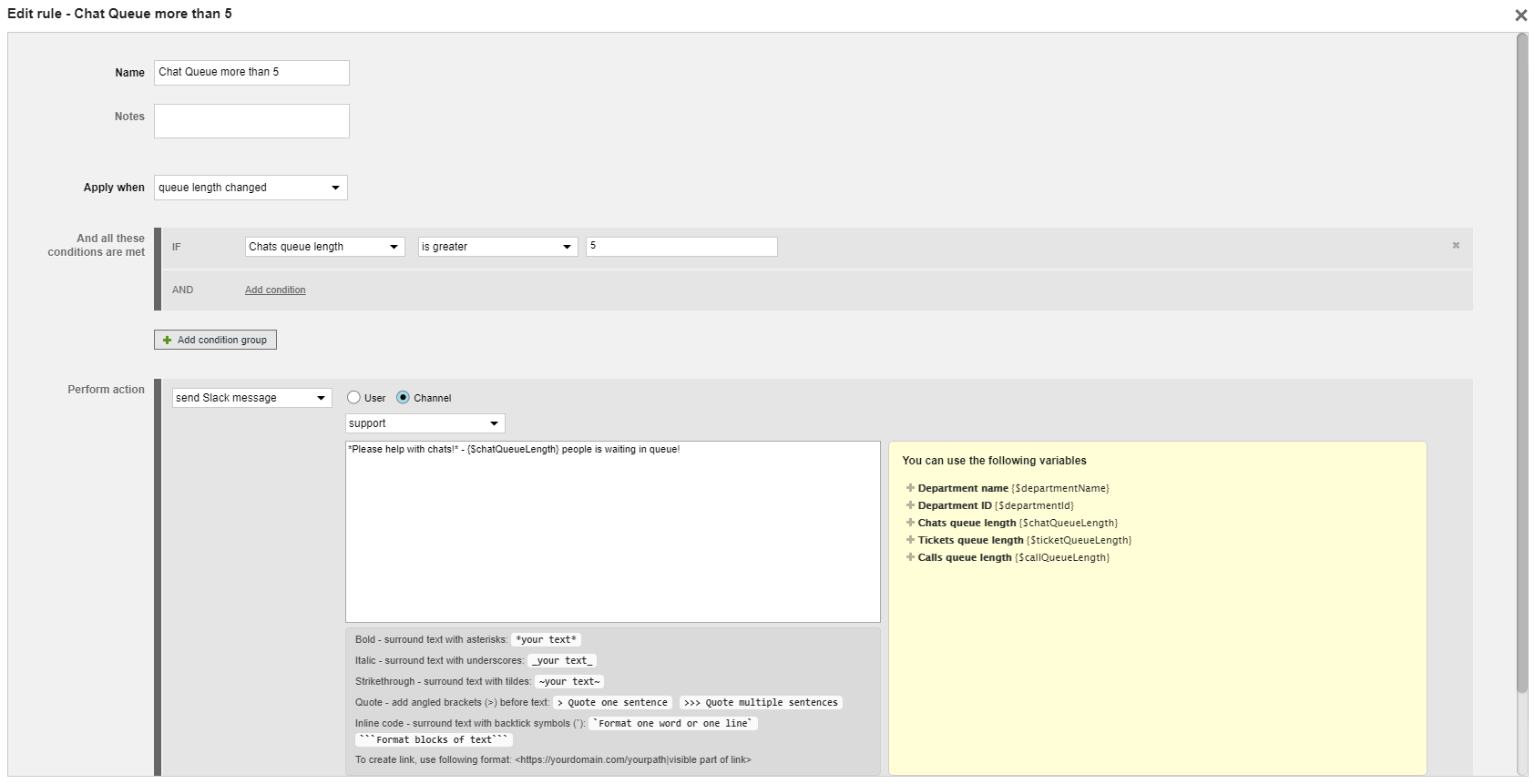The height and width of the screenshot is (784, 1535).
Task: Close the Edit rule dialog
Action: pyautogui.click(x=1520, y=15)
